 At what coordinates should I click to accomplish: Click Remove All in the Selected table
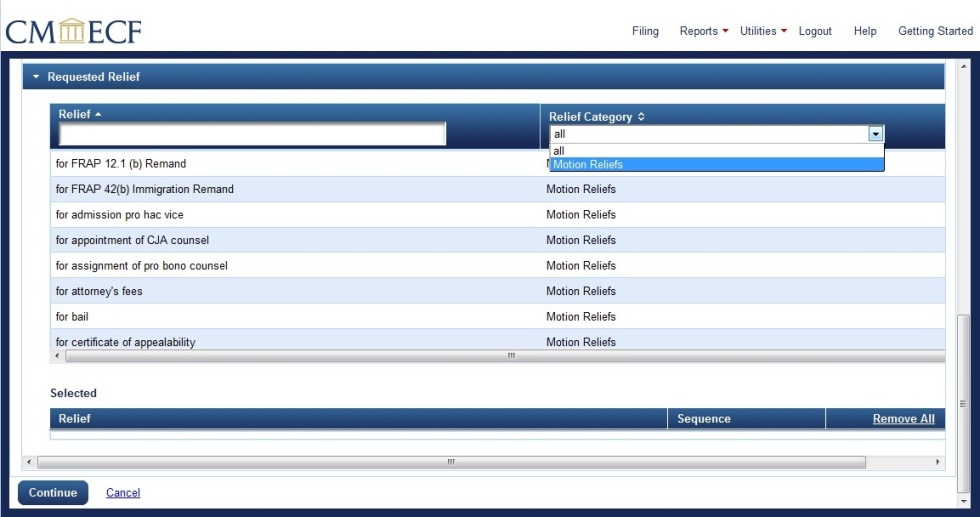point(903,419)
